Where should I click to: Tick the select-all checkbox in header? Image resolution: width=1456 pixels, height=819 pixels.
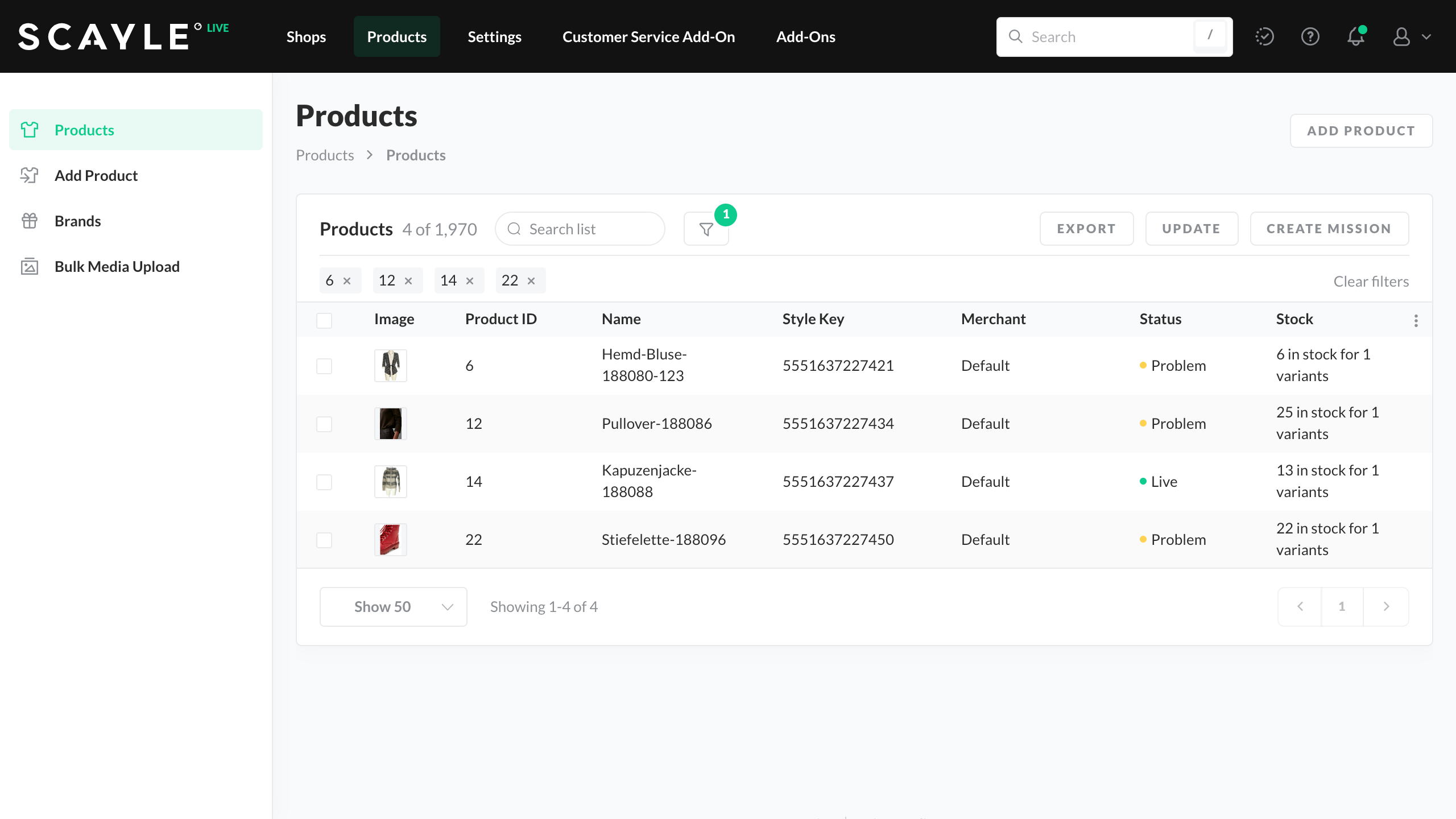click(x=324, y=321)
